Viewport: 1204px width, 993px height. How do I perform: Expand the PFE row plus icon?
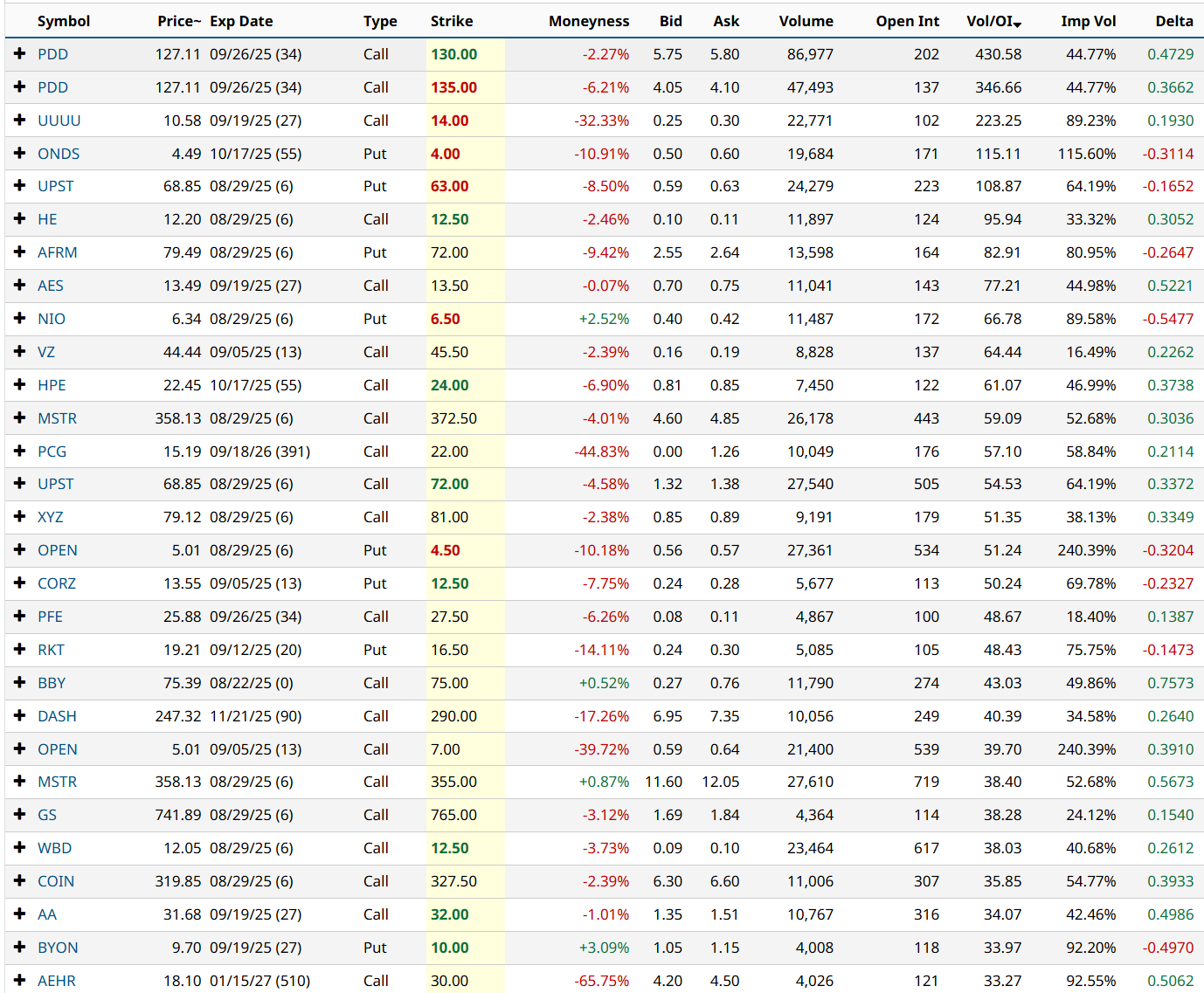19,617
